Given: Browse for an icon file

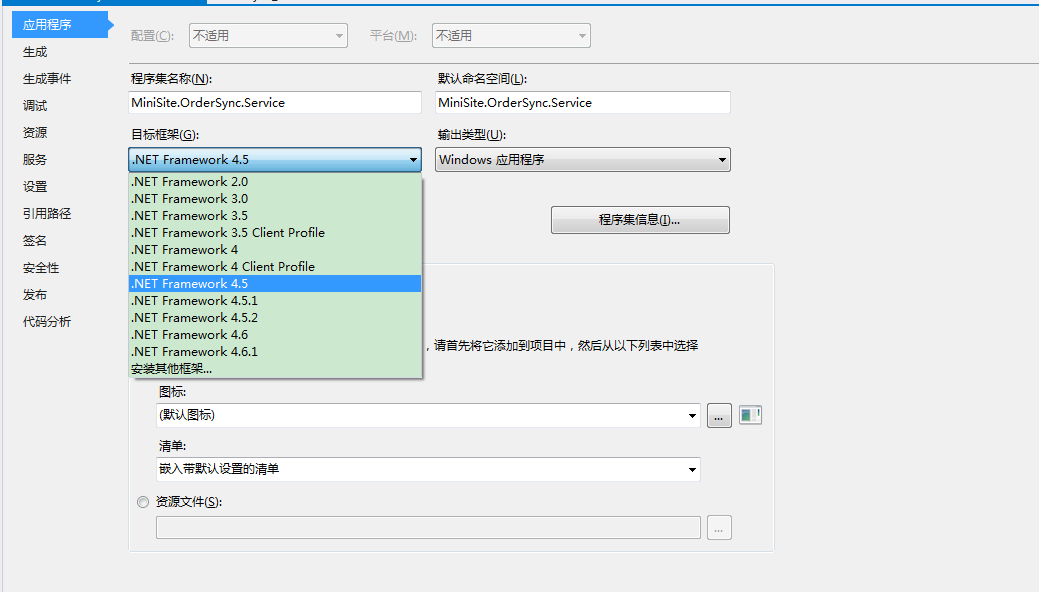Looking at the screenshot, I should 719,416.
